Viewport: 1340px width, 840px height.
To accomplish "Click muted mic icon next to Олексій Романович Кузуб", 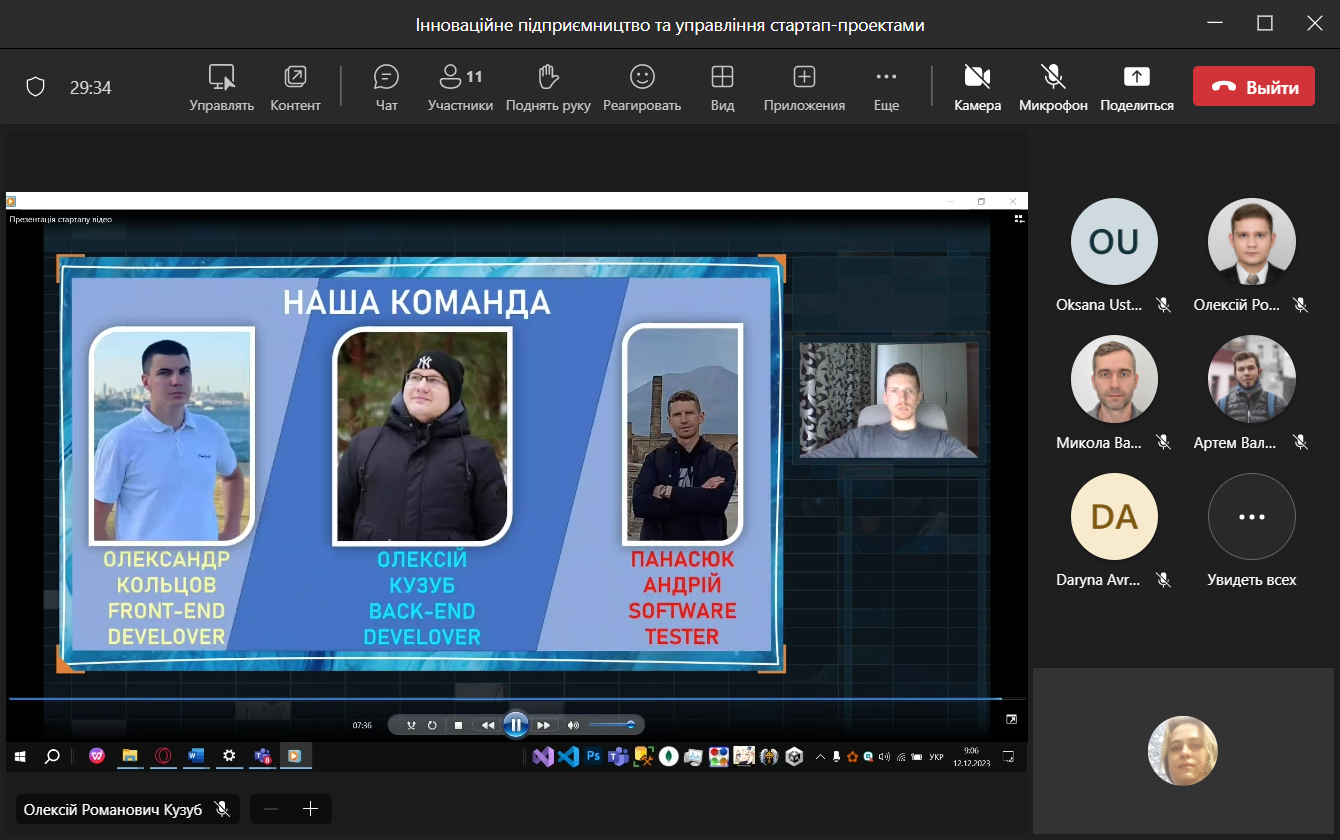I will point(222,809).
